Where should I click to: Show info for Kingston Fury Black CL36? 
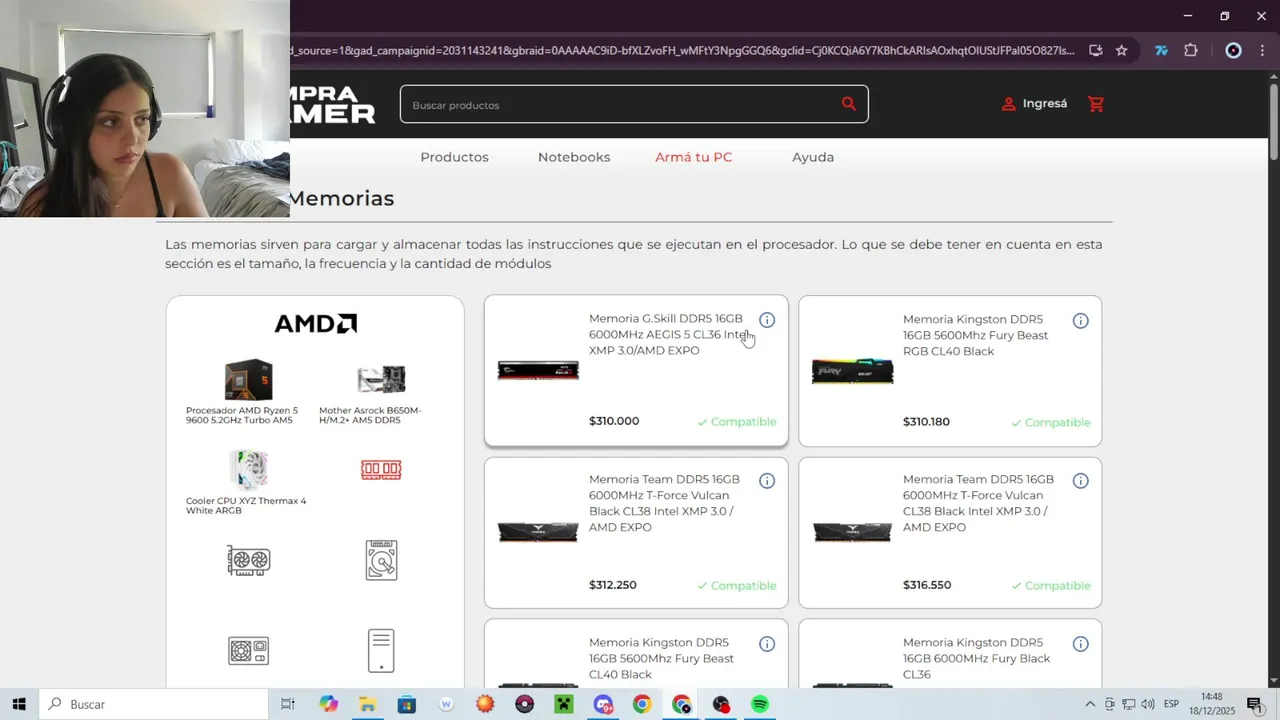tap(1081, 644)
